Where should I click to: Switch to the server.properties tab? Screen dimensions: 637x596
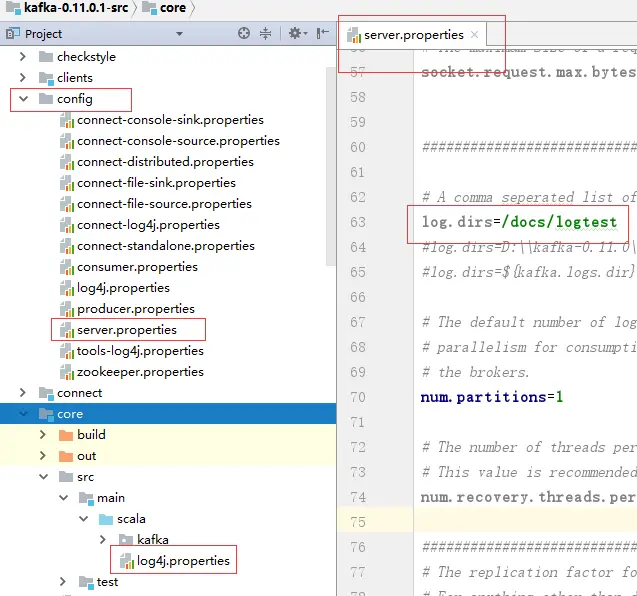[413, 35]
